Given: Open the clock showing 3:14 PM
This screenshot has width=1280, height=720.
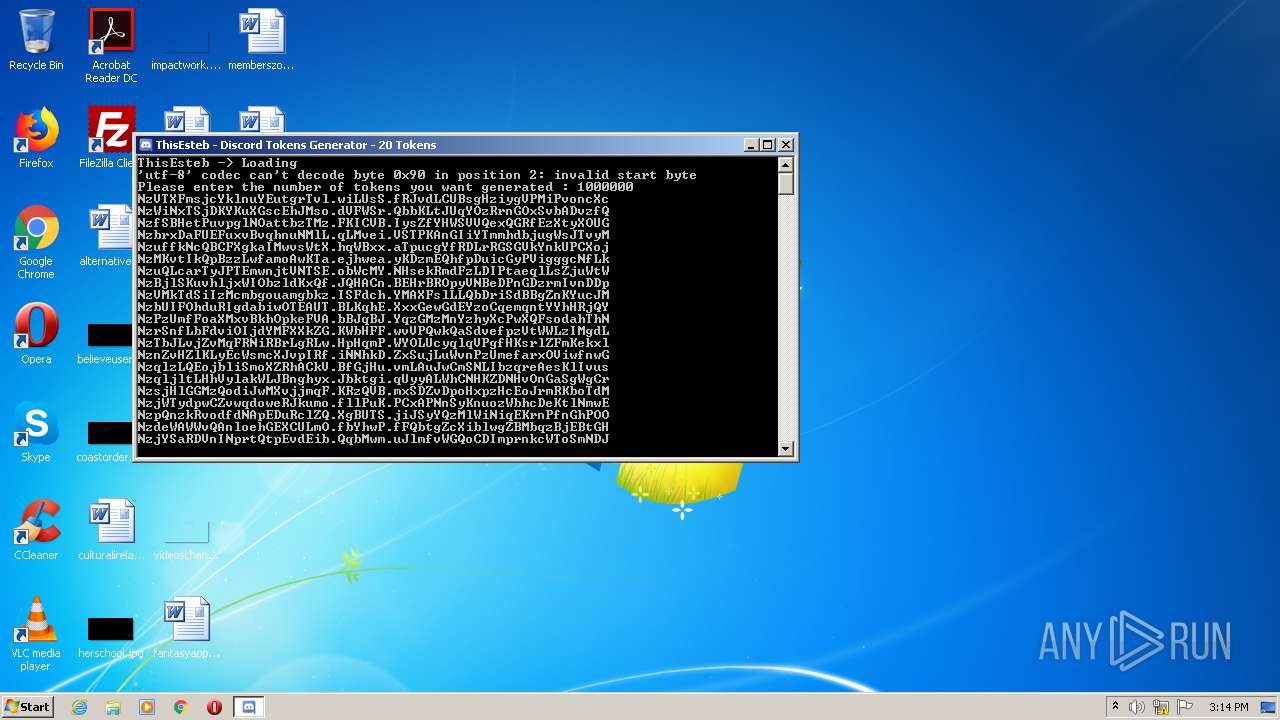Looking at the screenshot, I should click(x=1228, y=707).
